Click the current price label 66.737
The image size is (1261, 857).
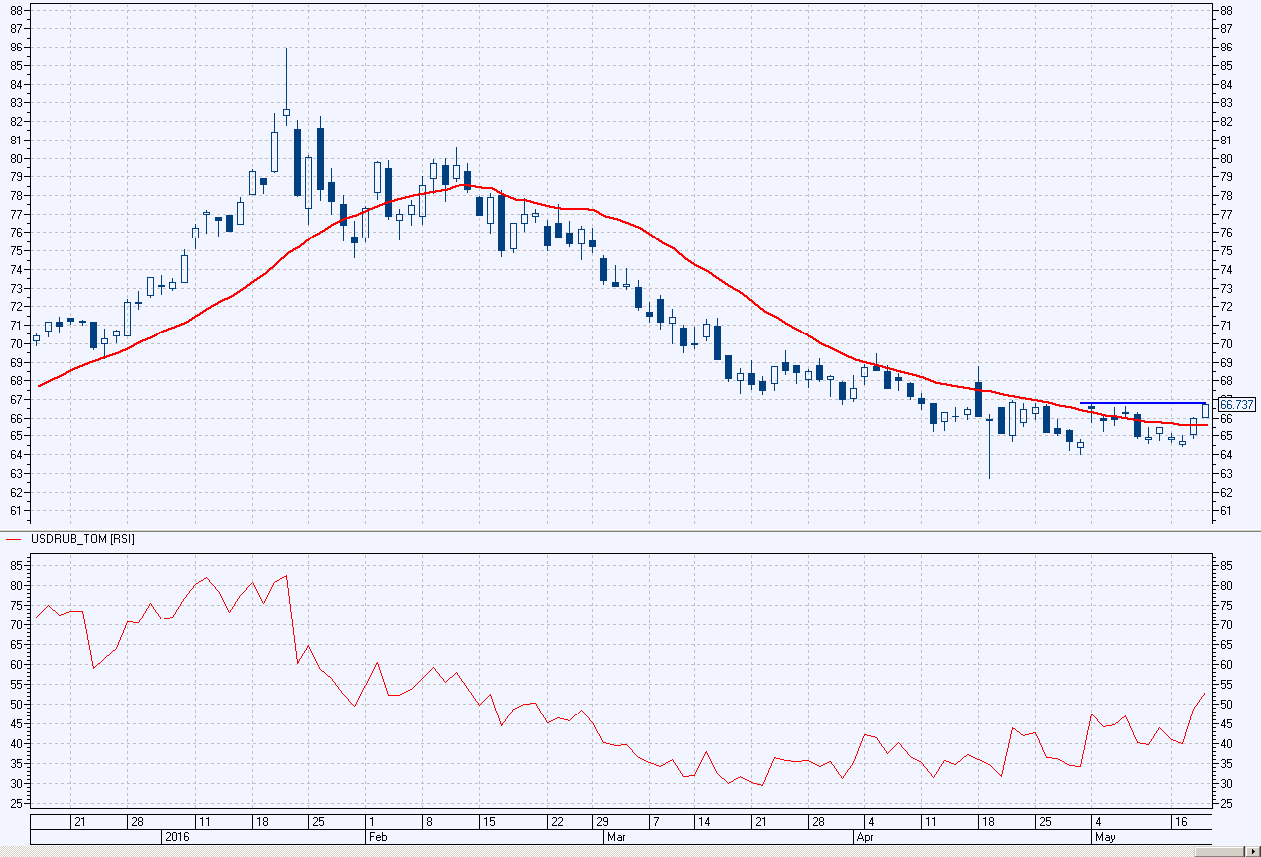point(1236,404)
